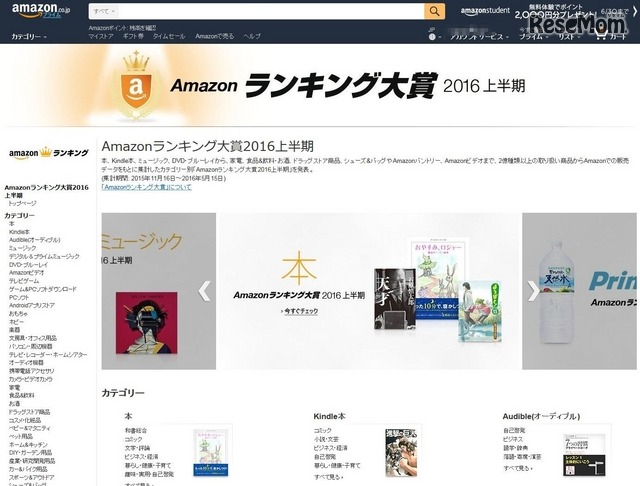The image size is (640, 486).
Task: Open the Audible audiobook cover thumbnail
Action: (584, 455)
